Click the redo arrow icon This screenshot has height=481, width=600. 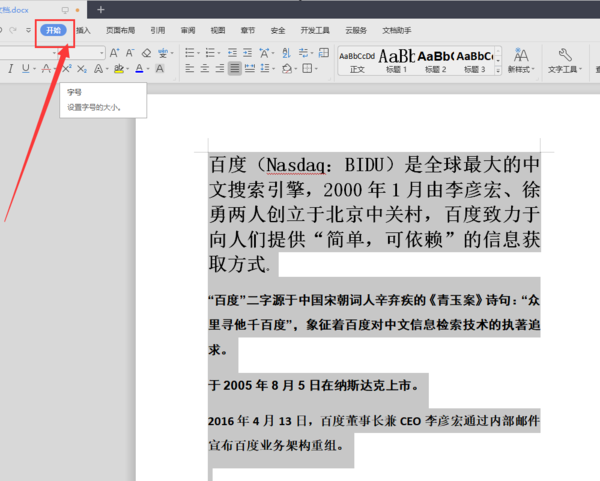13,30
